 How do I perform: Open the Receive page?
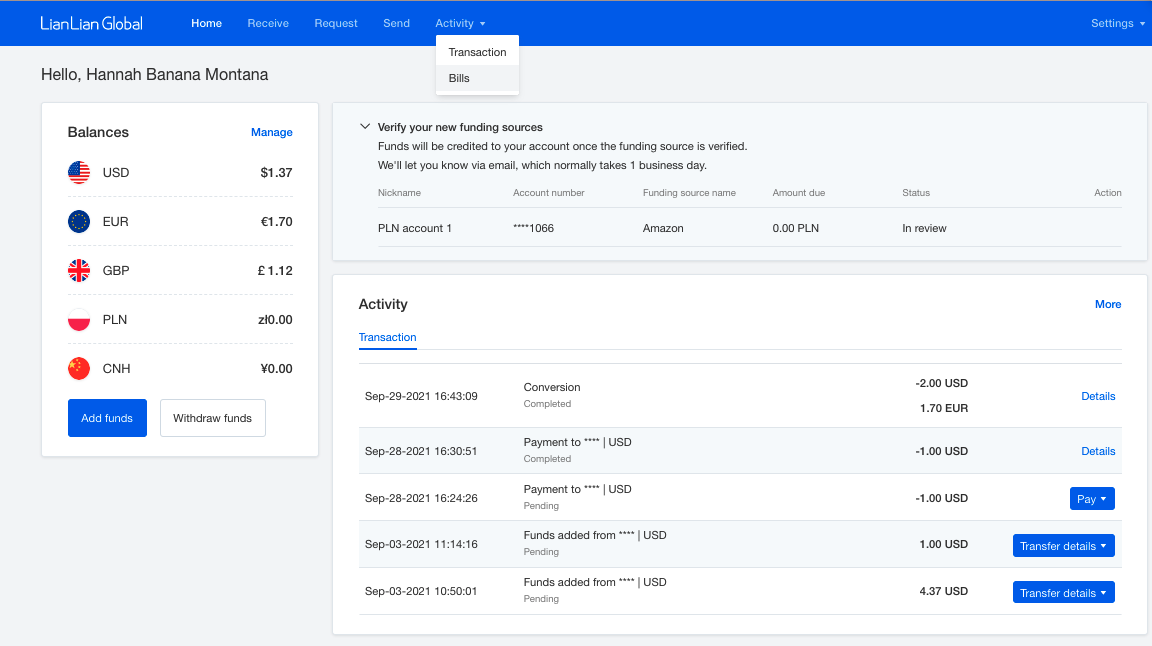click(x=268, y=24)
